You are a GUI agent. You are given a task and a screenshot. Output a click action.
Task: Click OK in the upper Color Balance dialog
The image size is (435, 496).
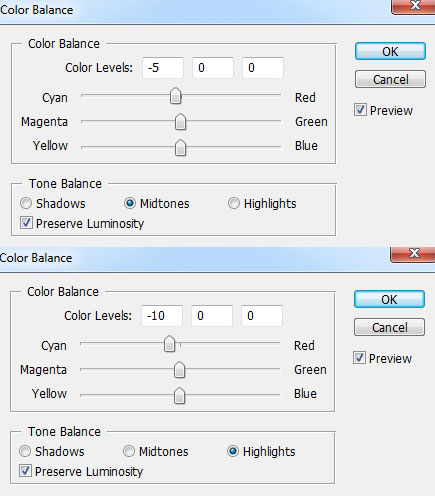click(390, 51)
